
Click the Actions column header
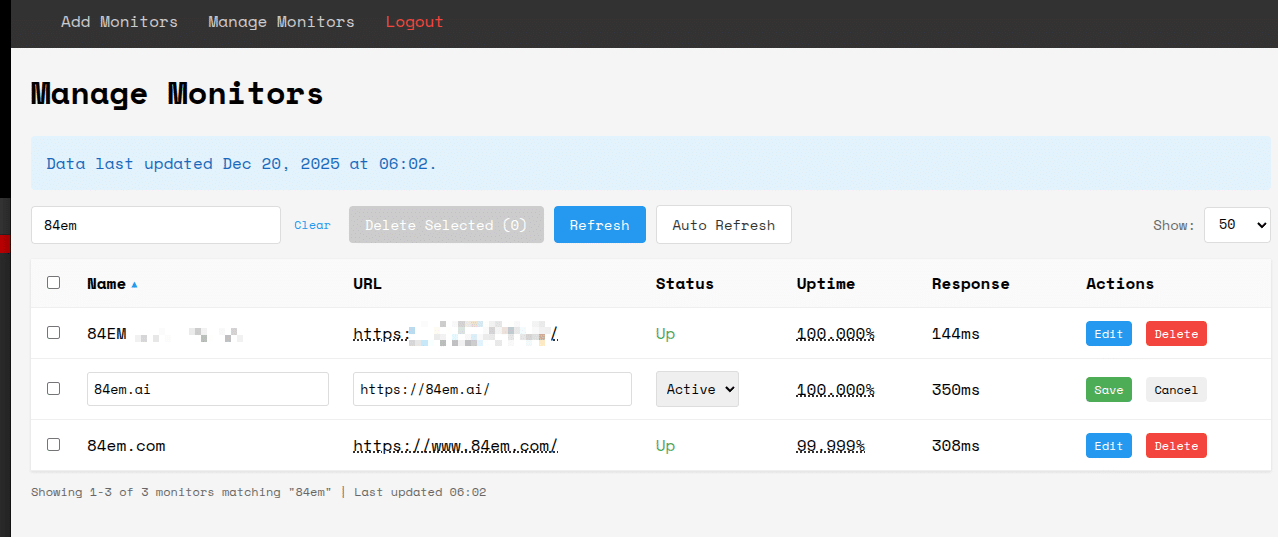click(1120, 283)
